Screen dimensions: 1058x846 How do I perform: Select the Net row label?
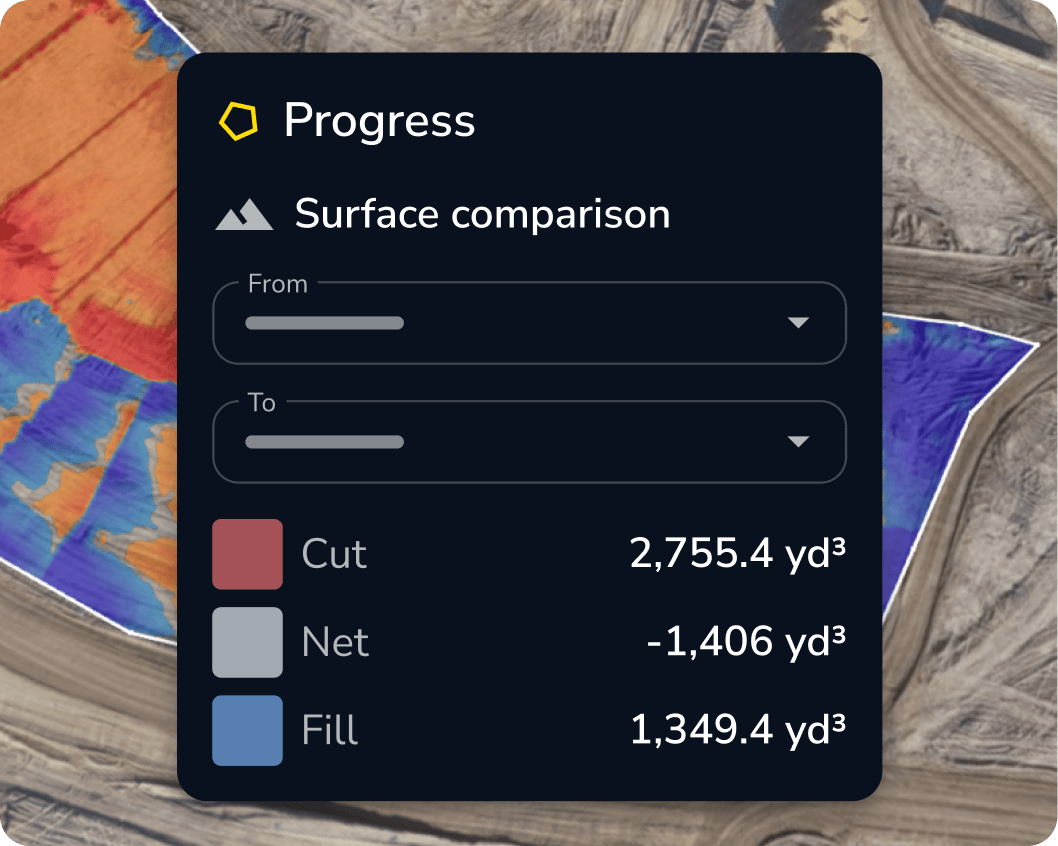coord(334,641)
